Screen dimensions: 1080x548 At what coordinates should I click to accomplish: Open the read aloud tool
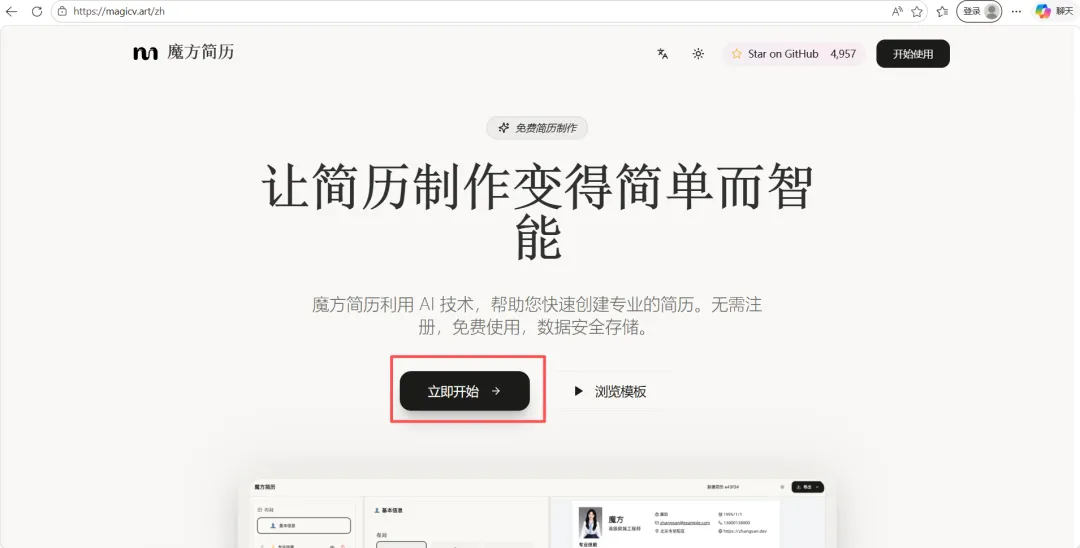pos(897,11)
